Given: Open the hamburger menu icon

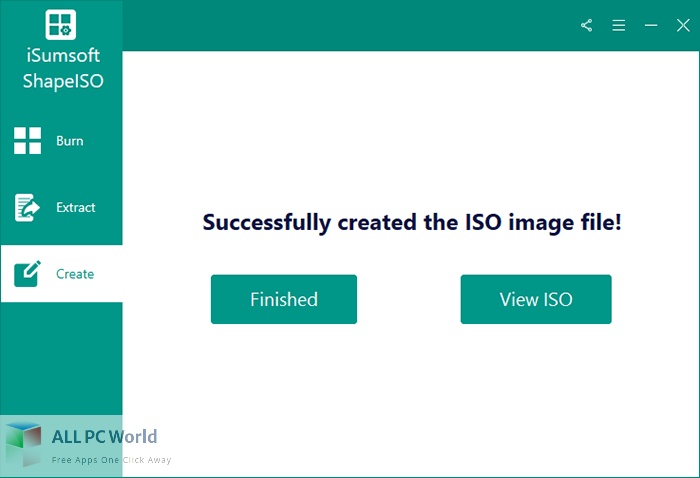Looking at the screenshot, I should click(619, 25).
